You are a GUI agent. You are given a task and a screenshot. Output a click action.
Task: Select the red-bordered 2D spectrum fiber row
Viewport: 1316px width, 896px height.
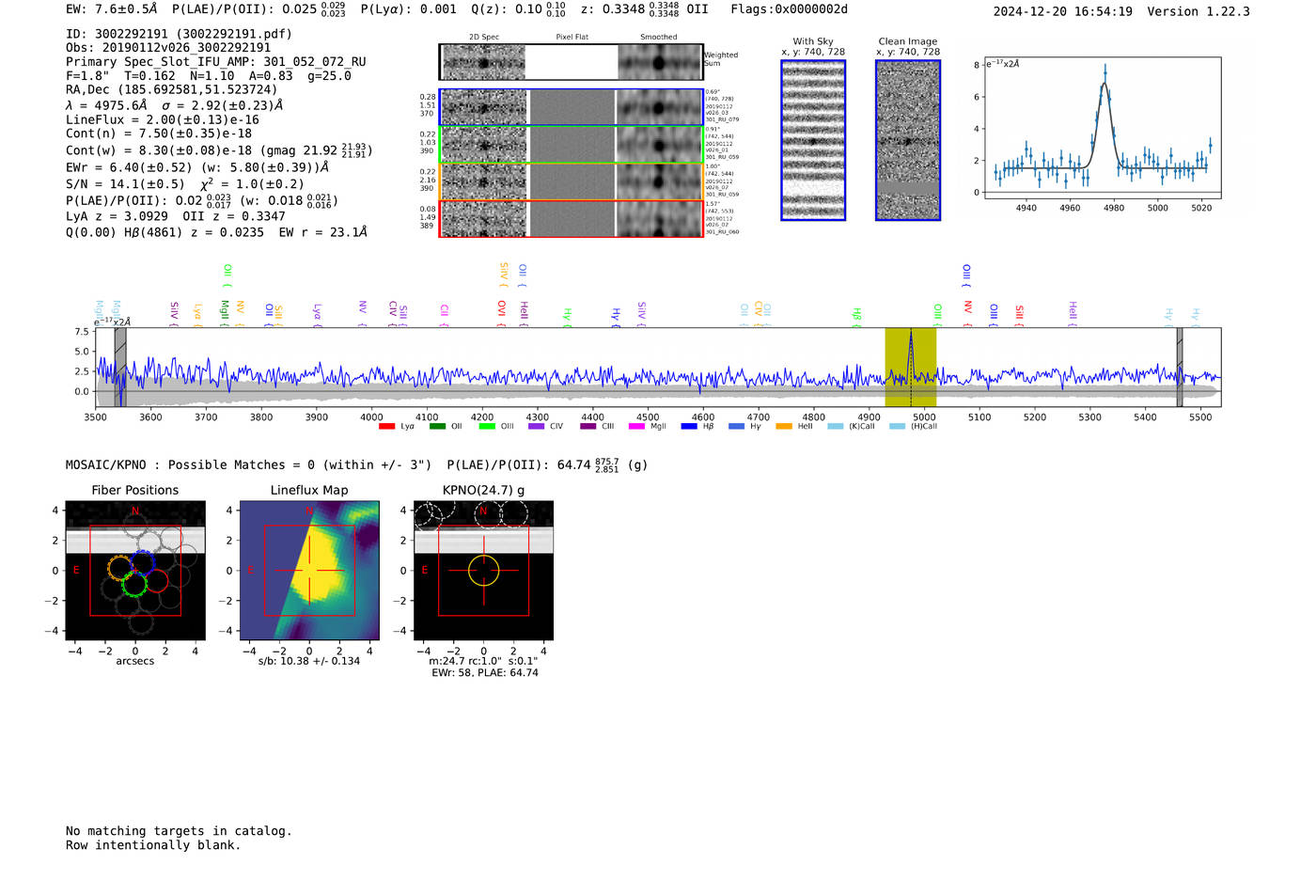coord(572,218)
